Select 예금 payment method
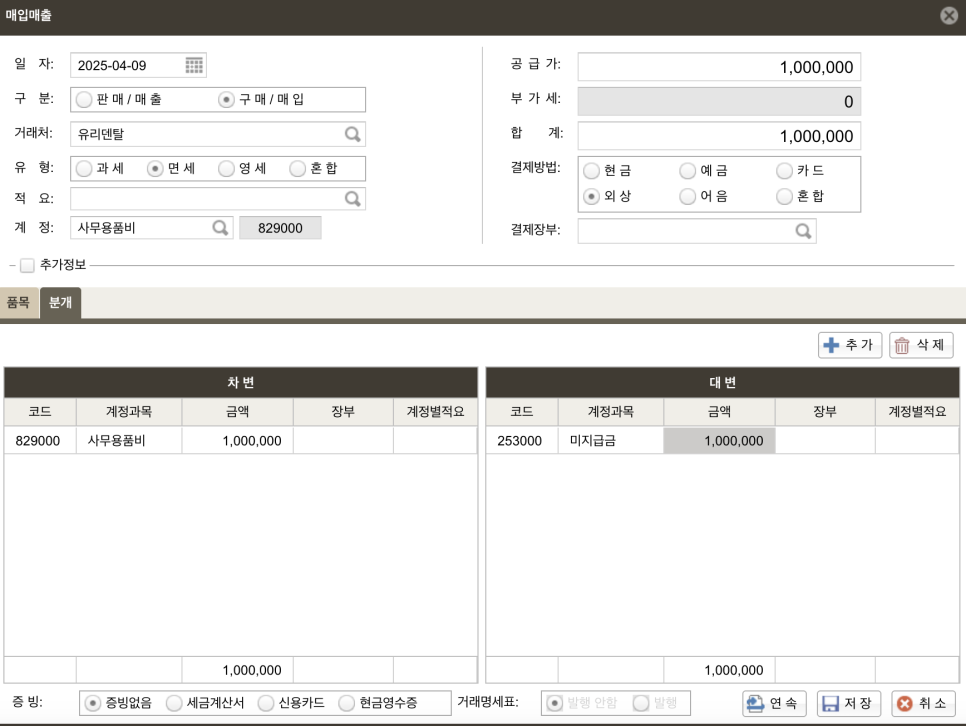 (x=688, y=171)
